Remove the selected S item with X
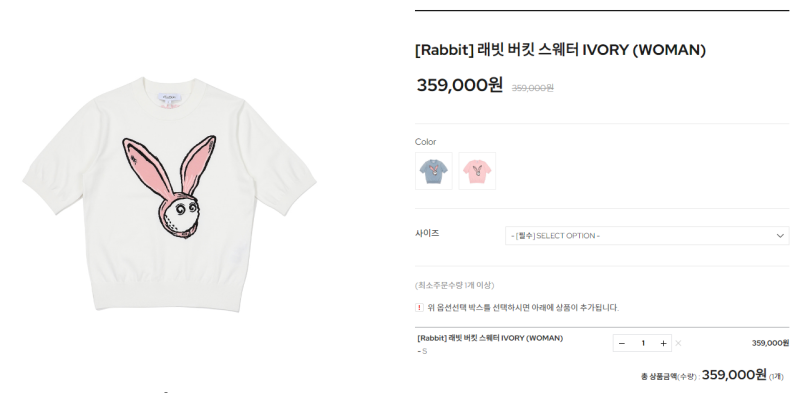This screenshot has width=800, height=393. click(678, 343)
